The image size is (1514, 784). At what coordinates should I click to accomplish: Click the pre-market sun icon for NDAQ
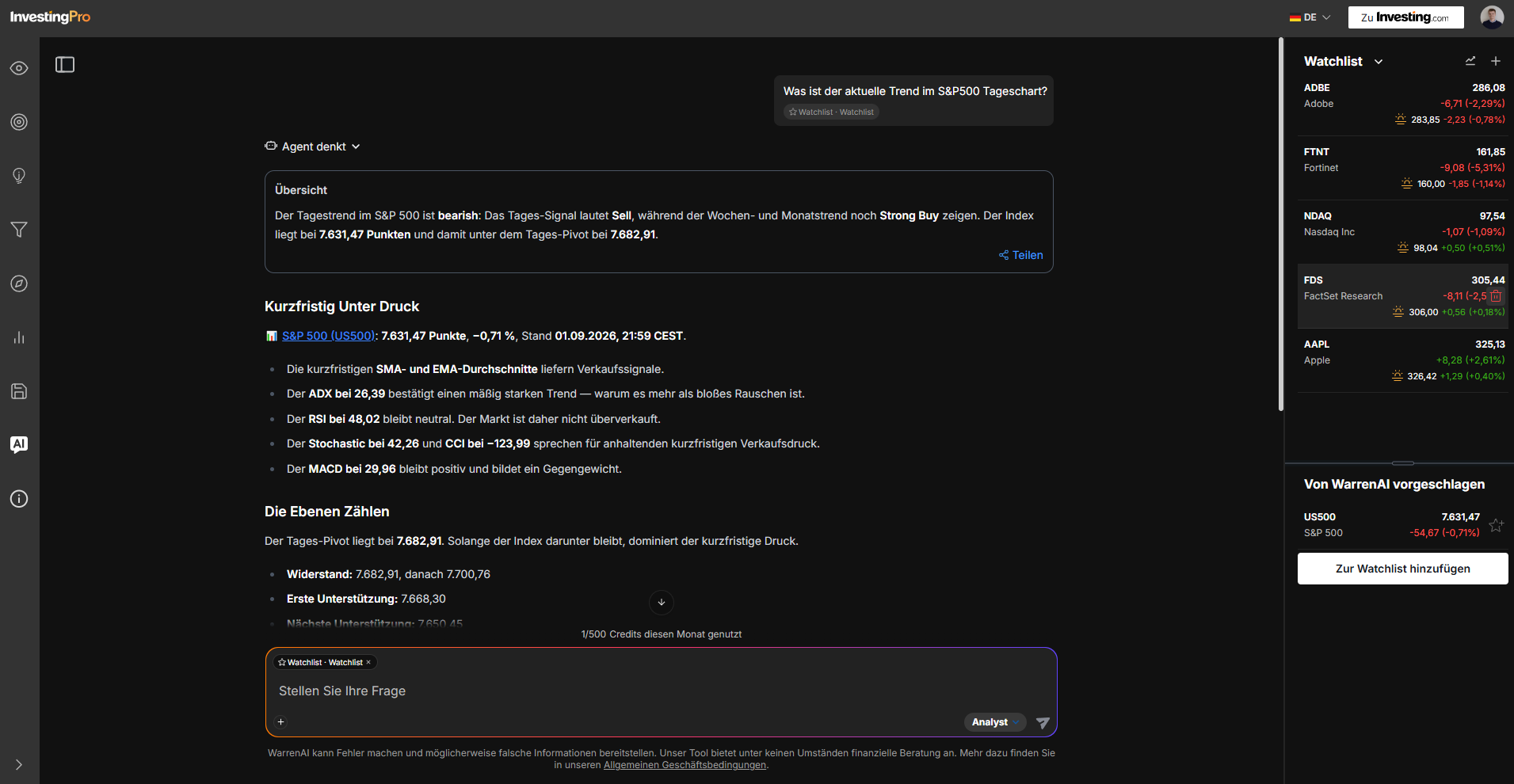pyautogui.click(x=1403, y=248)
